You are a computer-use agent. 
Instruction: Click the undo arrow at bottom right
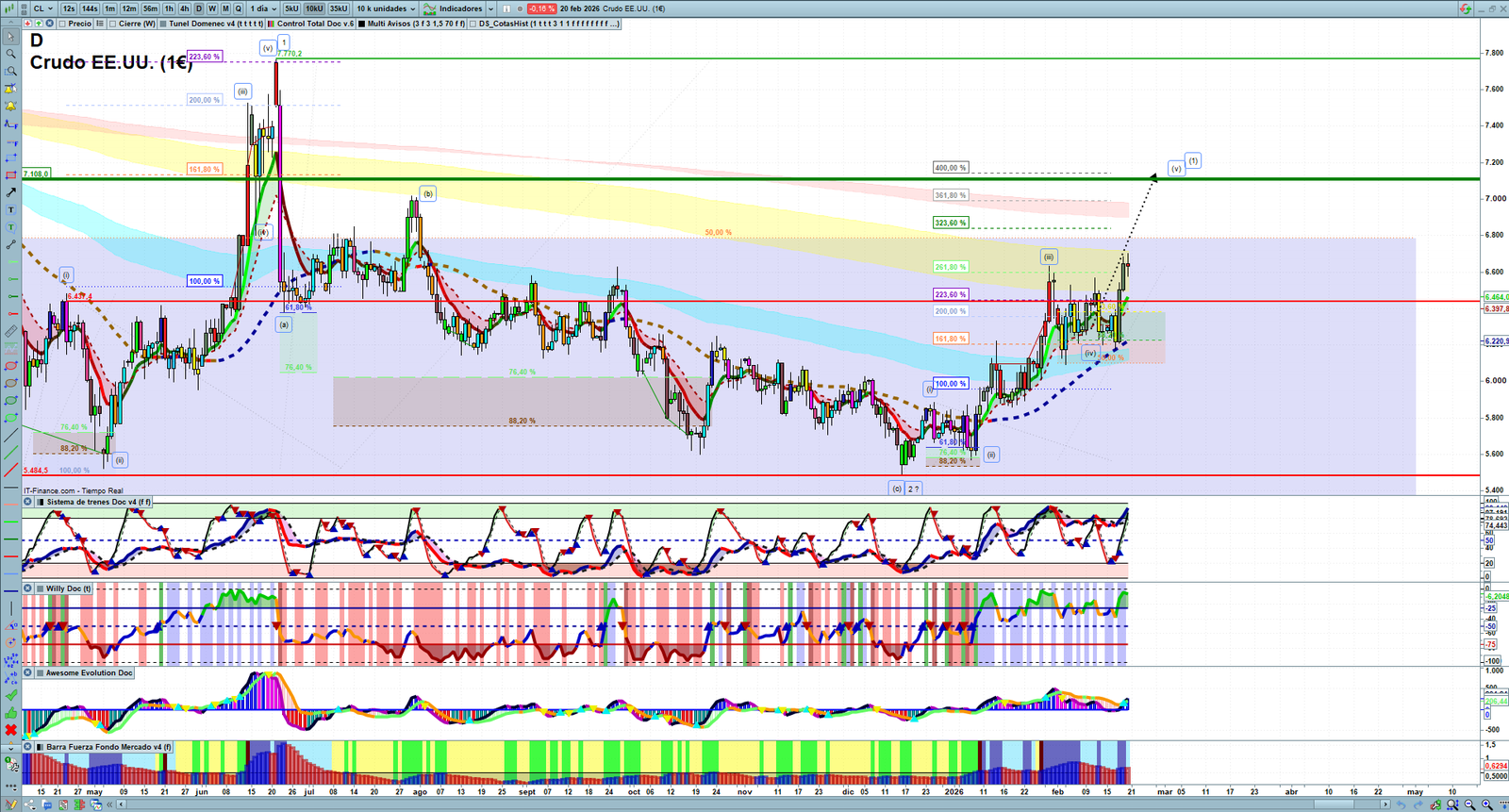[x=1401, y=804]
